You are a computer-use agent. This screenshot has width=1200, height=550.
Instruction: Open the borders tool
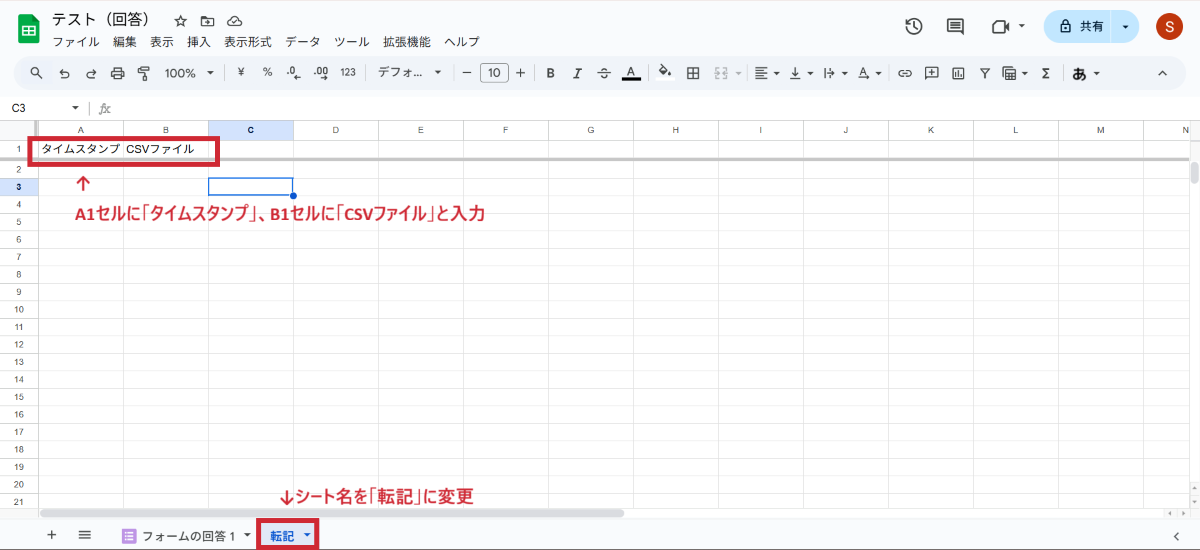(x=692, y=73)
